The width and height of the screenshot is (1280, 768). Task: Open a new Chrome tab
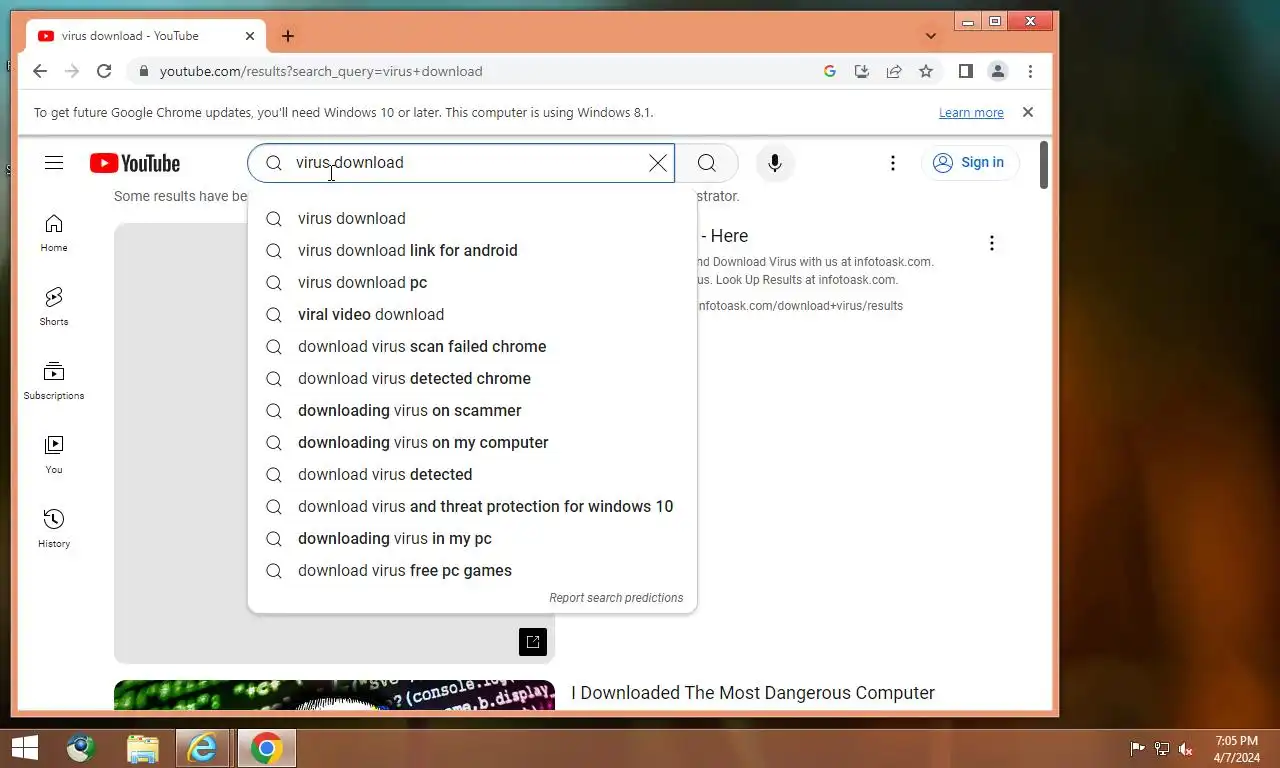click(x=288, y=36)
